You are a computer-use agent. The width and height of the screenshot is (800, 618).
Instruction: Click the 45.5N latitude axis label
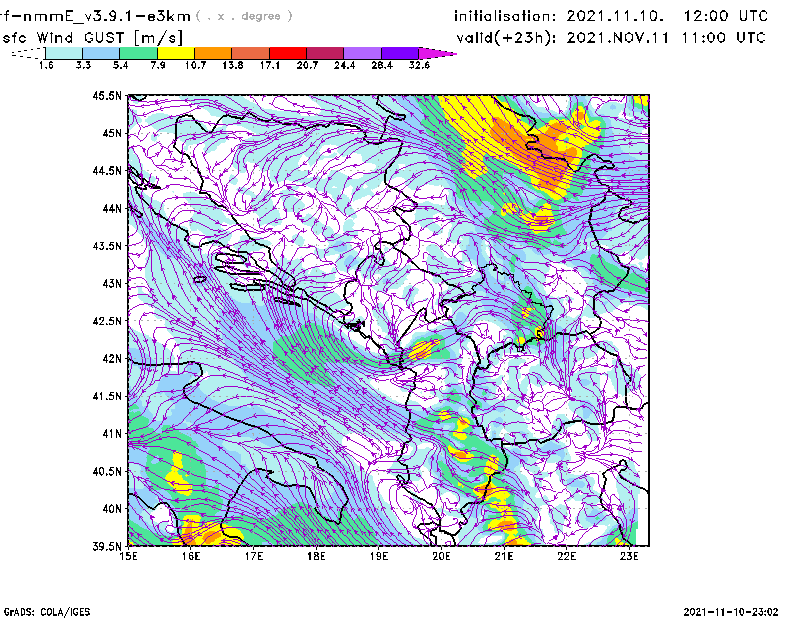point(107,96)
